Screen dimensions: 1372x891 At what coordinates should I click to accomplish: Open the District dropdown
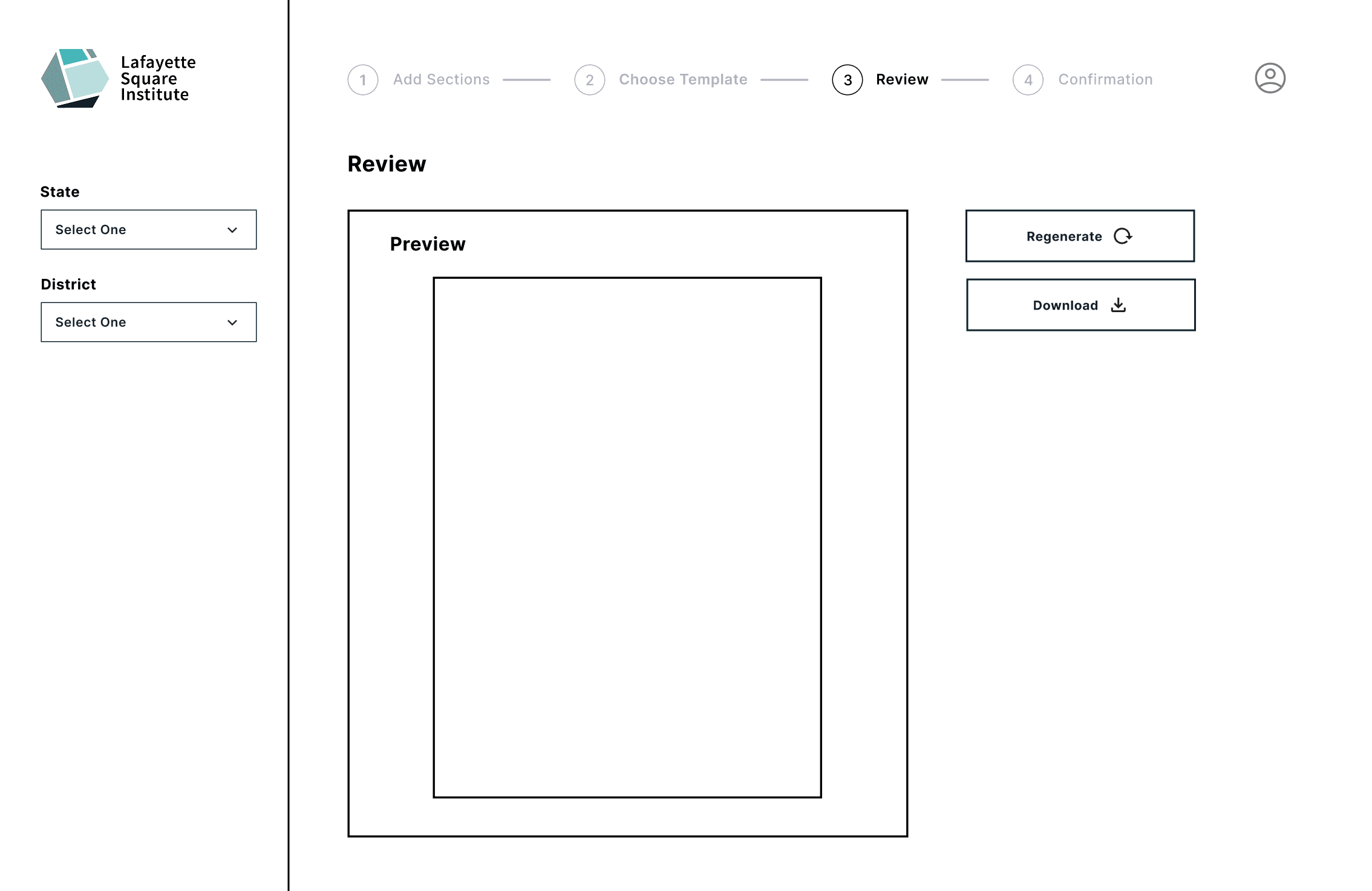148,322
